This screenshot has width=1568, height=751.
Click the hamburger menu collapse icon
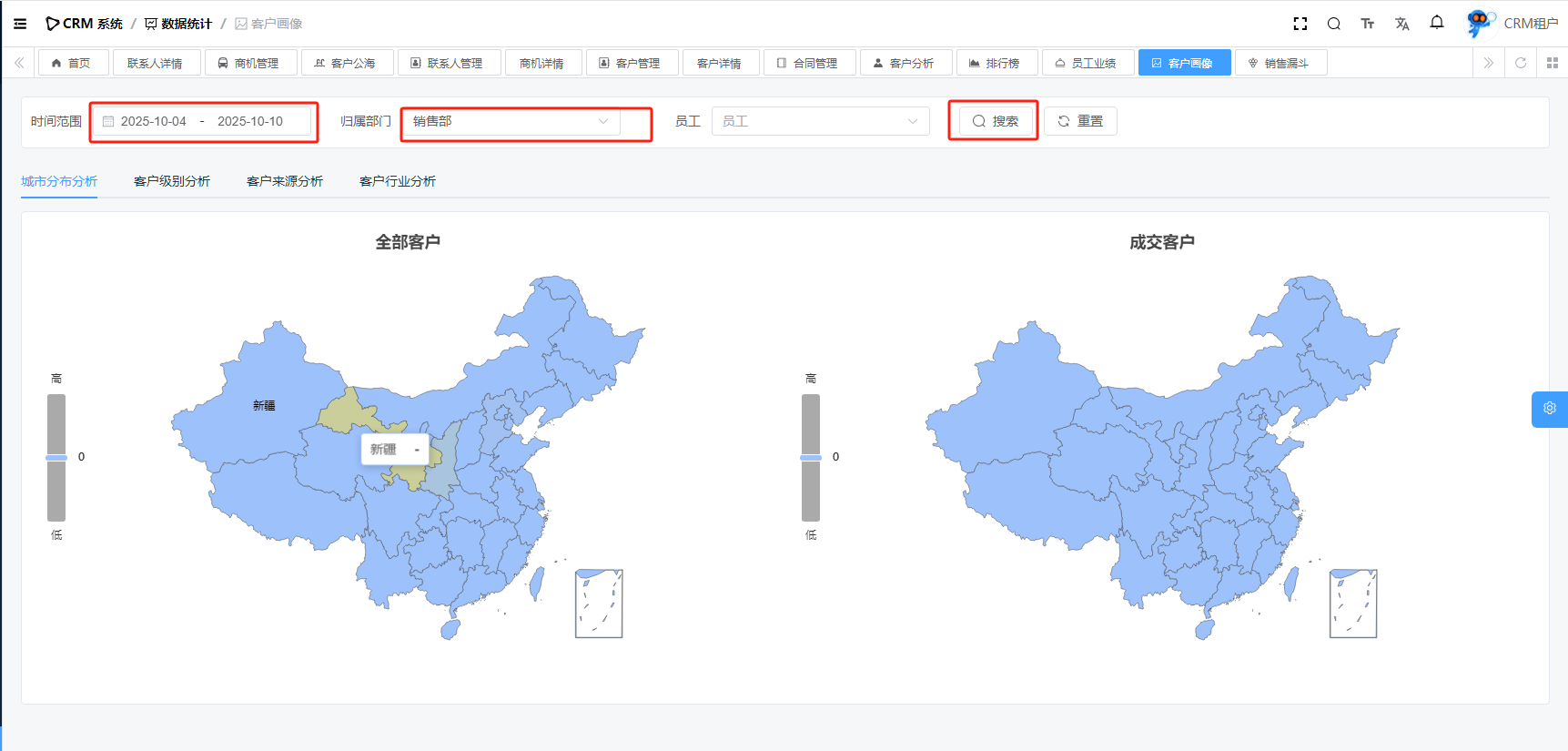[20, 24]
